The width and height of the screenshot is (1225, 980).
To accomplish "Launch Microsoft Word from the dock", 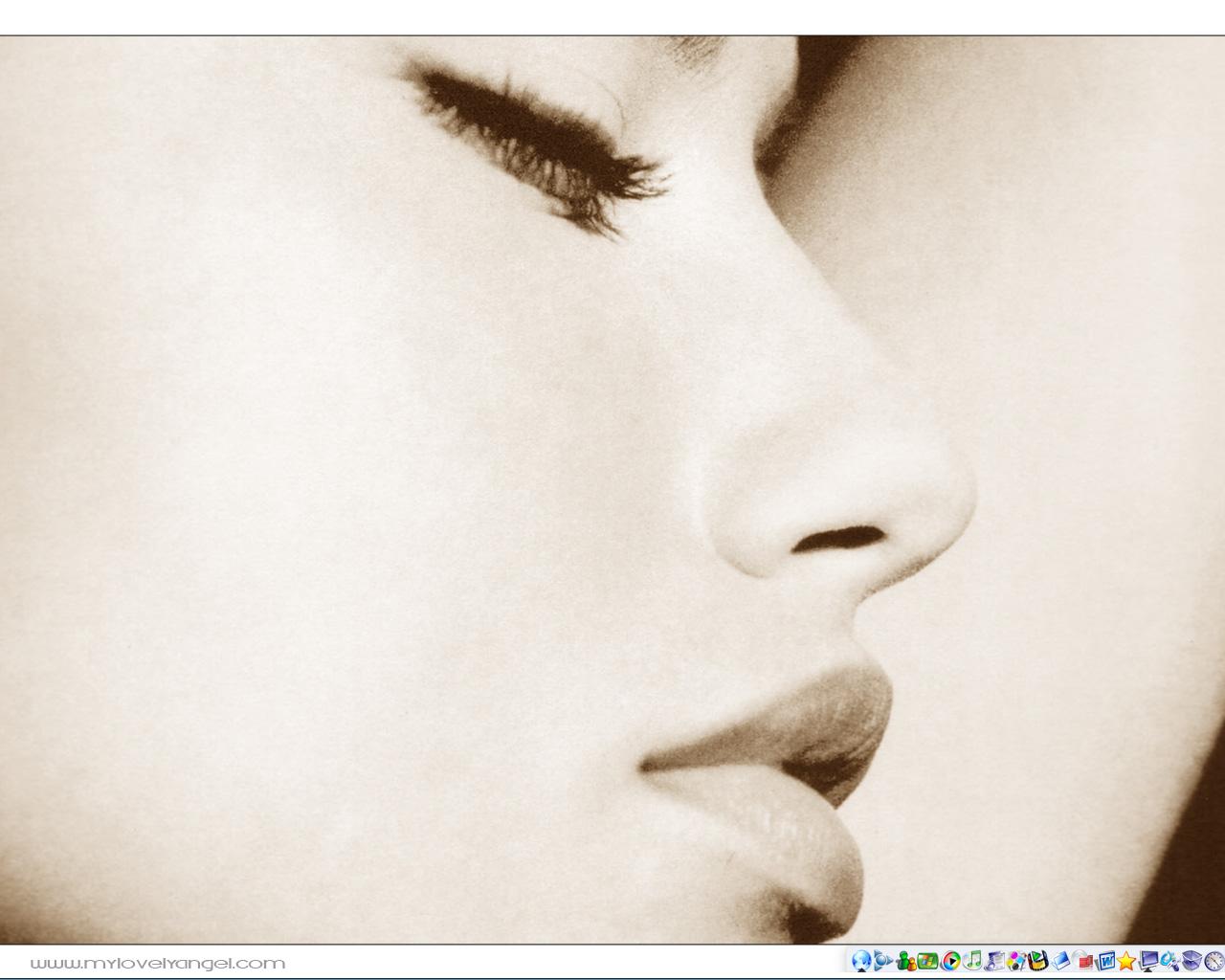I will click(x=1105, y=961).
